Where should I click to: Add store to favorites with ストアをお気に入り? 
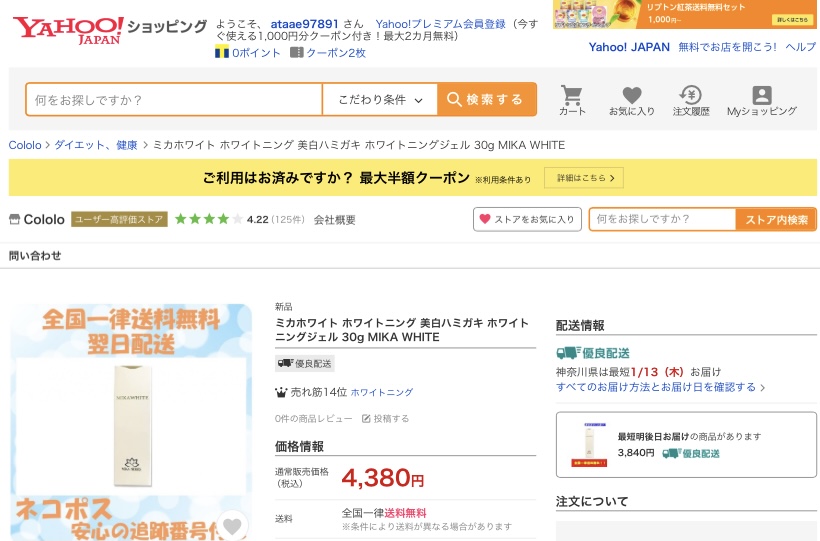[527, 219]
